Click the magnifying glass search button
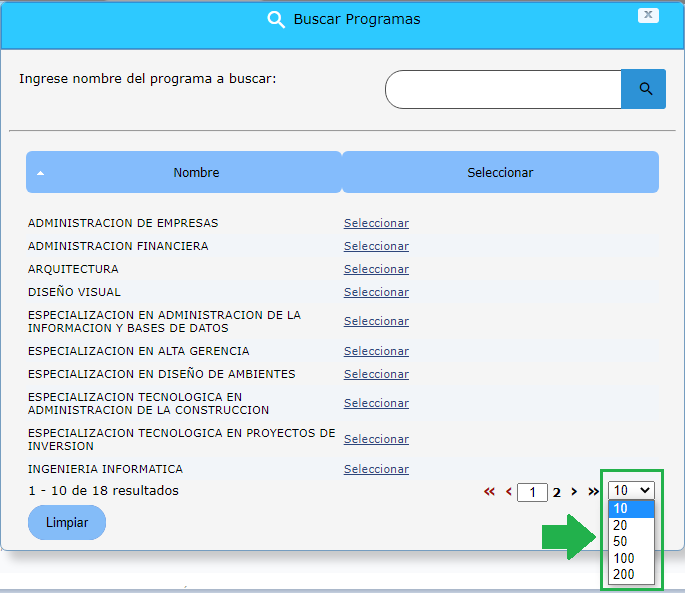685x594 pixels. [645, 89]
